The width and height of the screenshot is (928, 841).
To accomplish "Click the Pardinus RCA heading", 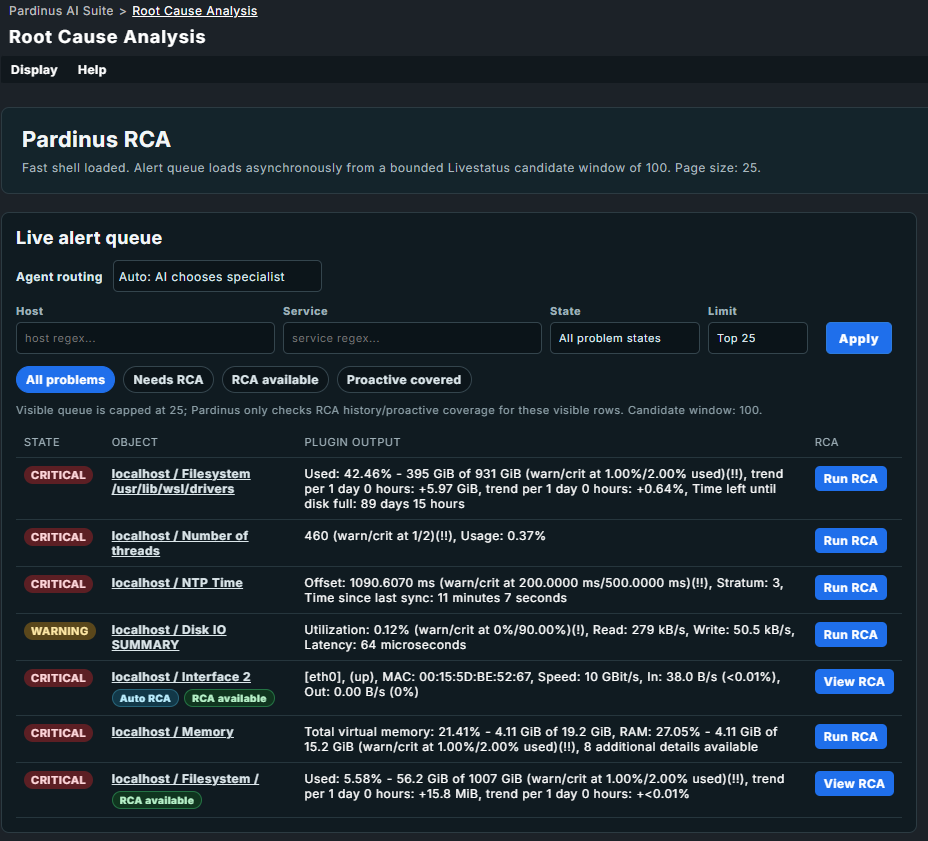I will [96, 139].
